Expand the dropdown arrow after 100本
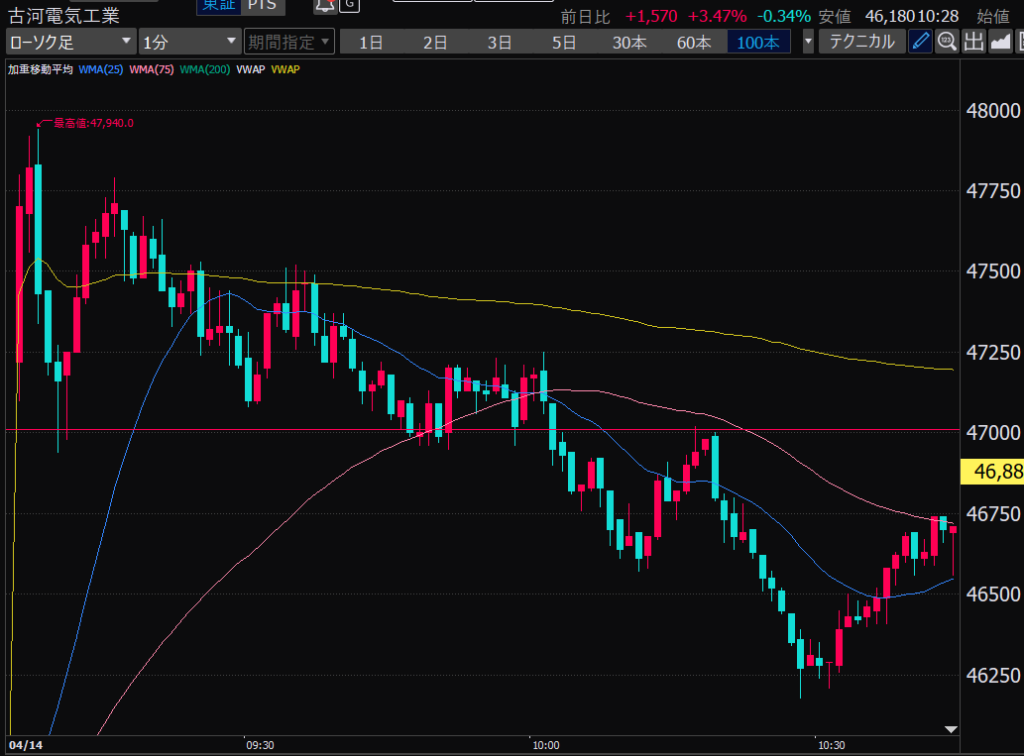 807,41
